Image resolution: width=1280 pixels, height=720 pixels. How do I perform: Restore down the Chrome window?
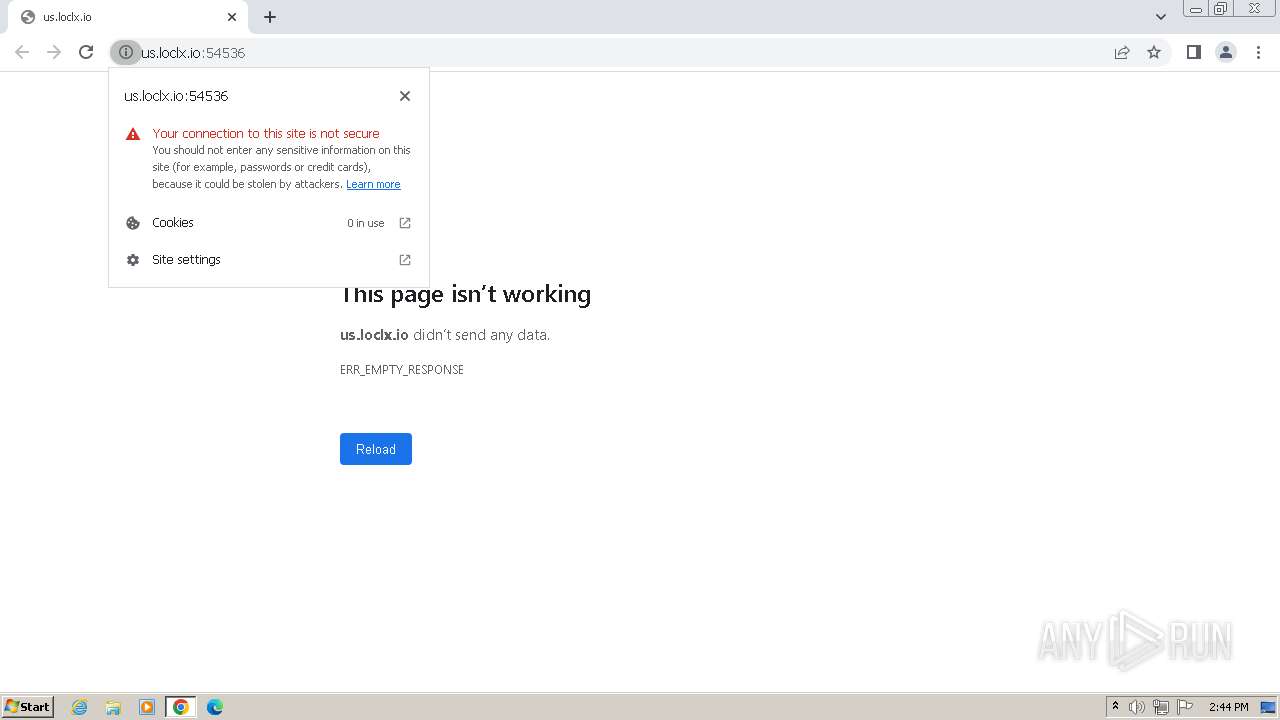[x=1221, y=9]
